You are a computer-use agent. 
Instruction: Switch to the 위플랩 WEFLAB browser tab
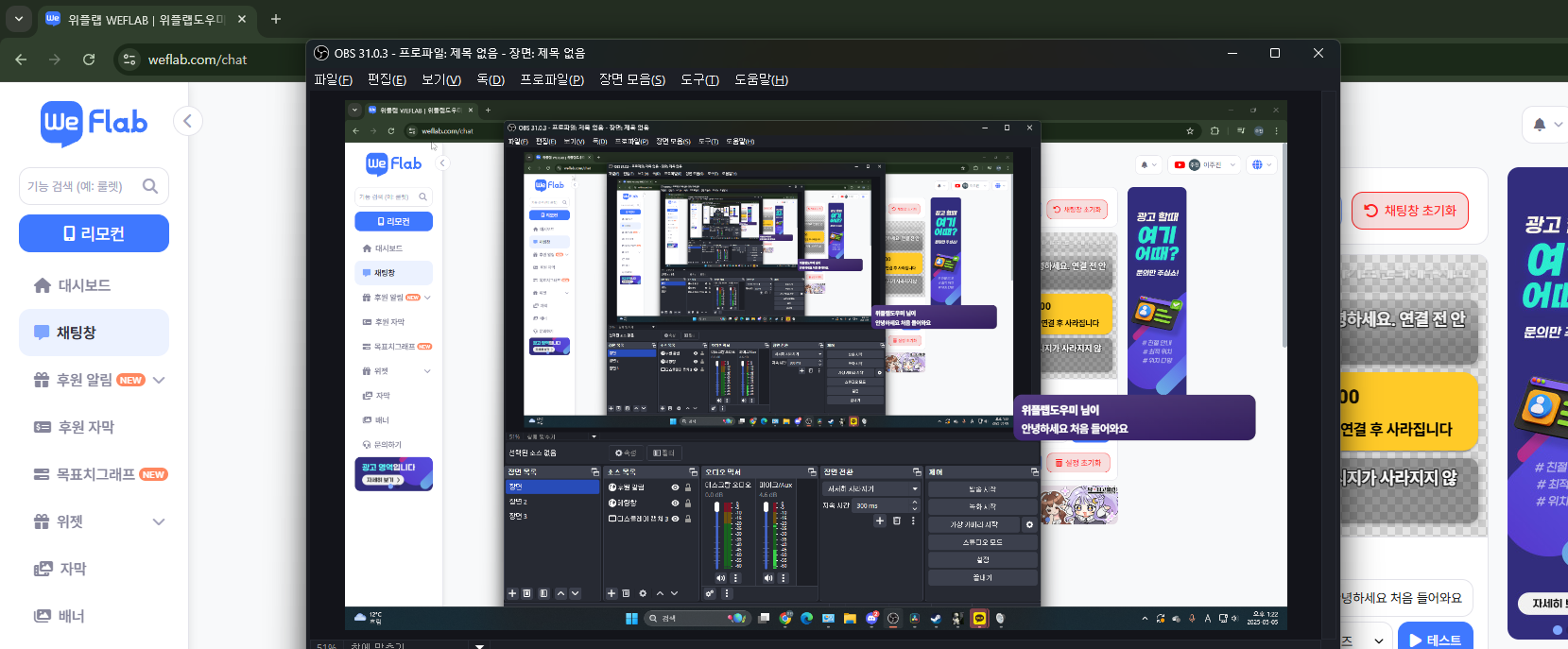pyautogui.click(x=146, y=19)
